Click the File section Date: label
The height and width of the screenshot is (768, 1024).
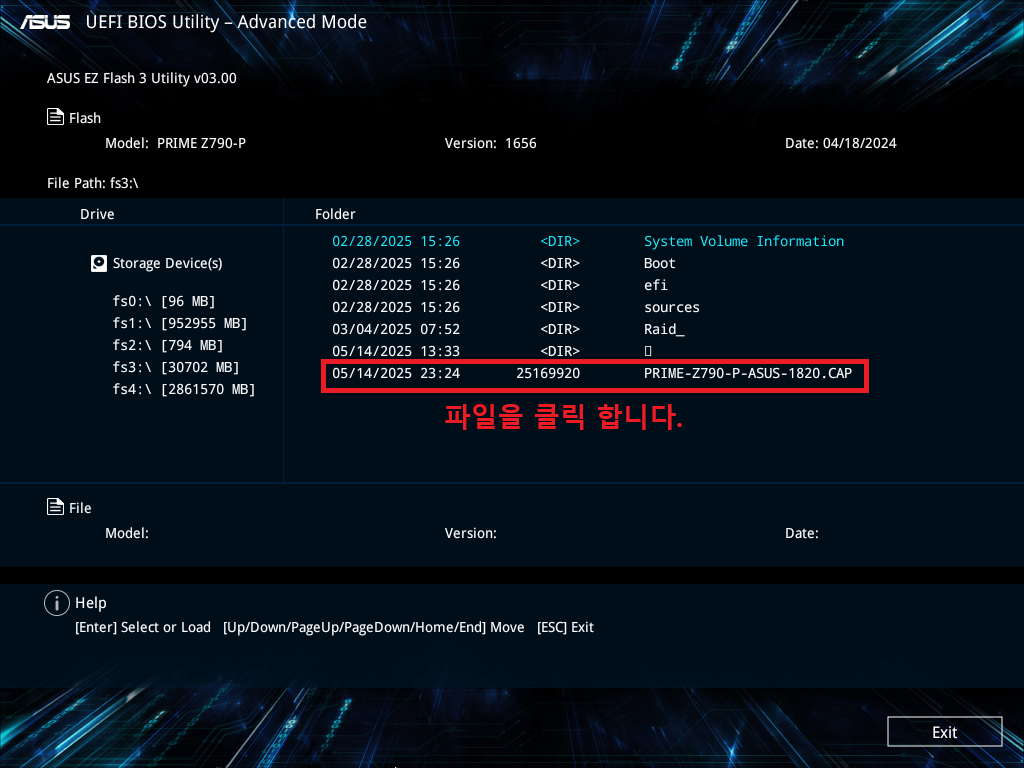[801, 533]
